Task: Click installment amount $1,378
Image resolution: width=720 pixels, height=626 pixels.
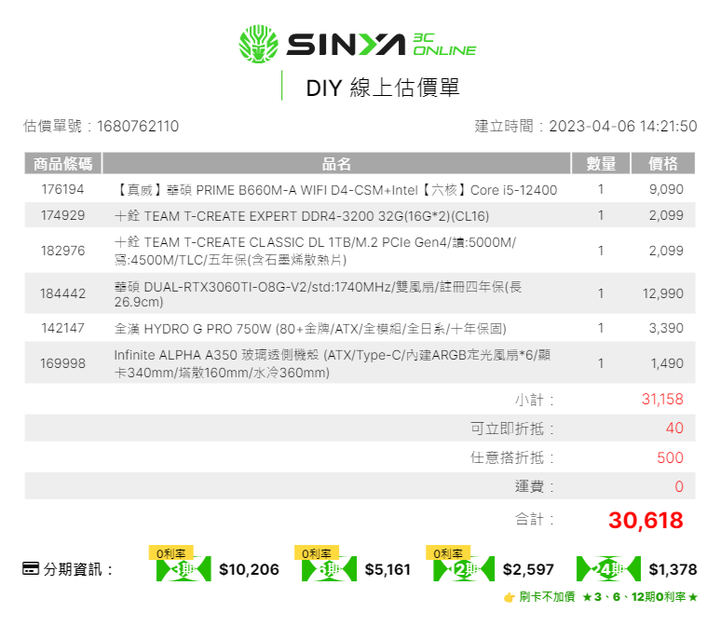Action: point(673,570)
